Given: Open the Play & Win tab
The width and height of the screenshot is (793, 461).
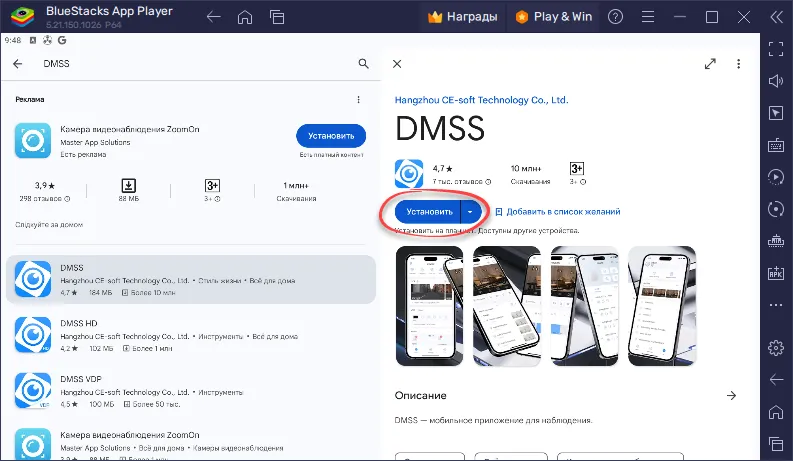Looking at the screenshot, I should click(x=553, y=17).
